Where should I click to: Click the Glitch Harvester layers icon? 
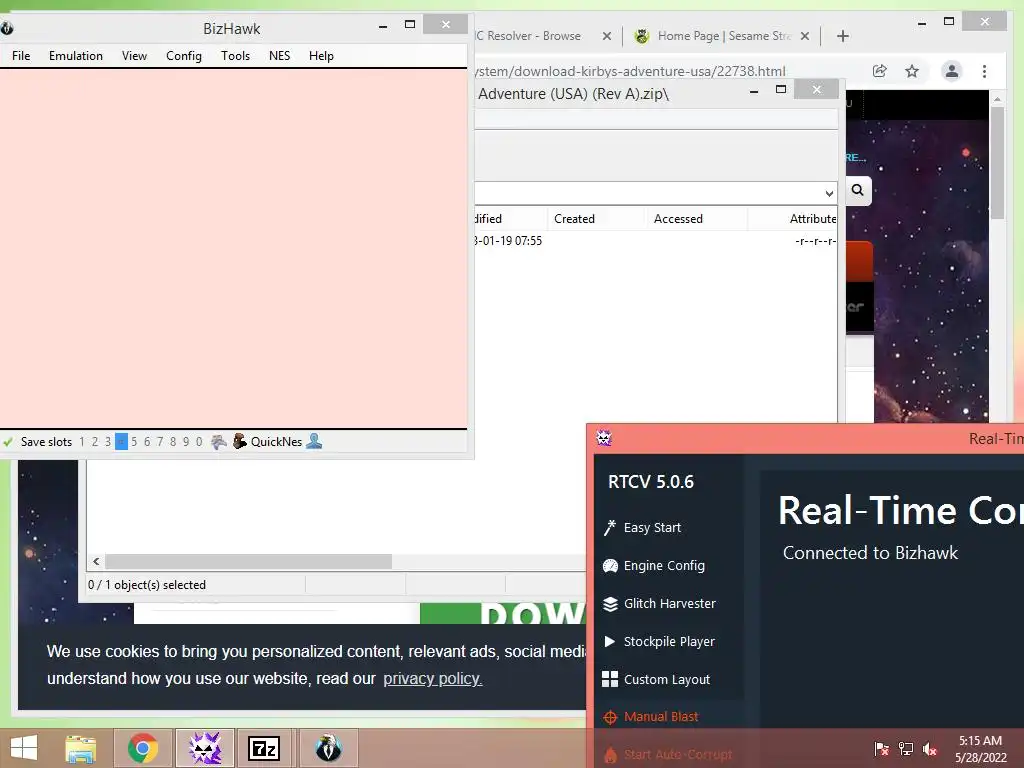coord(610,603)
